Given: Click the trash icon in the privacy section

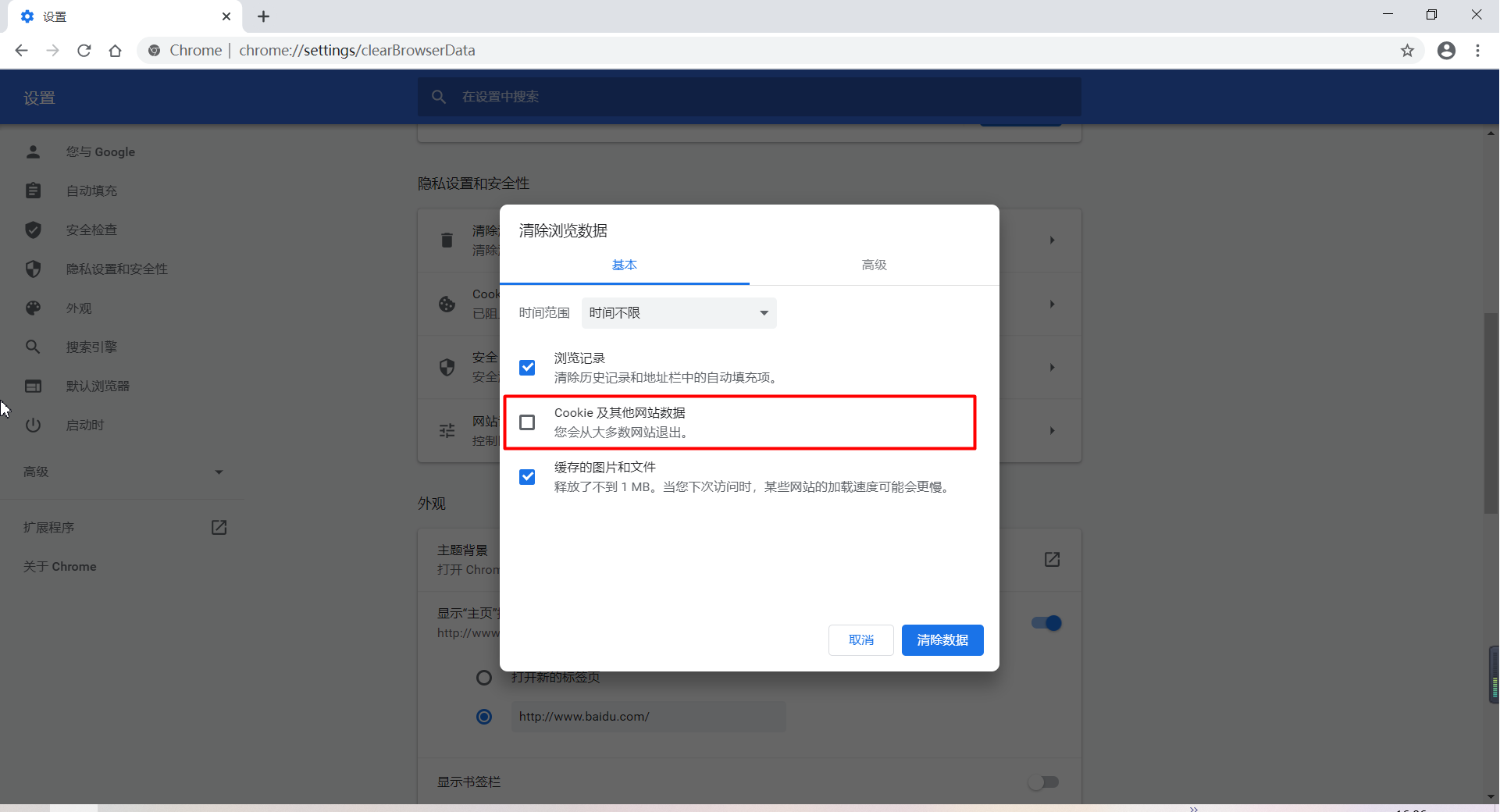Looking at the screenshot, I should pos(447,240).
